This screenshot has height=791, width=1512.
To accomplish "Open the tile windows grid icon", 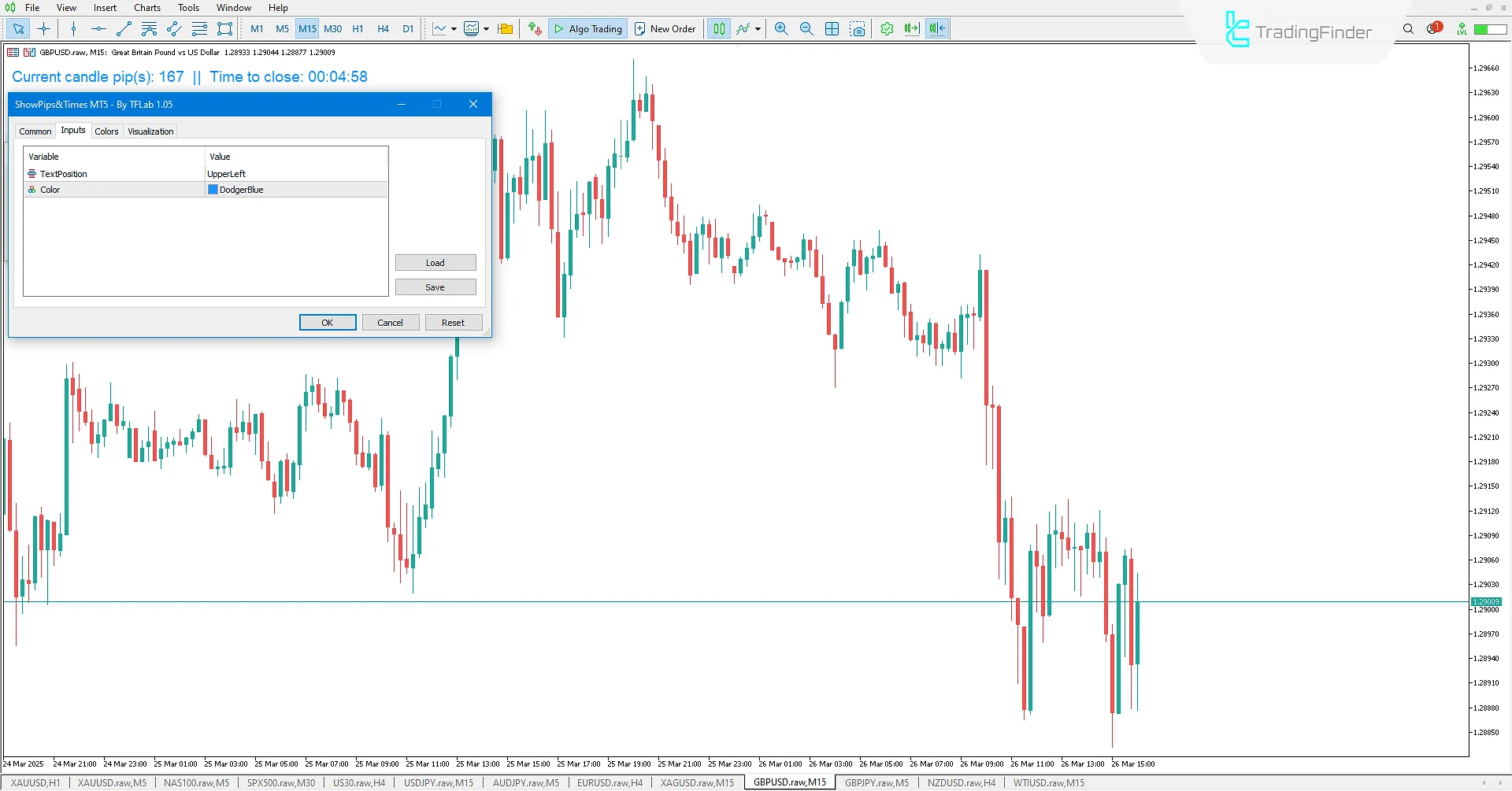I will 832,29.
